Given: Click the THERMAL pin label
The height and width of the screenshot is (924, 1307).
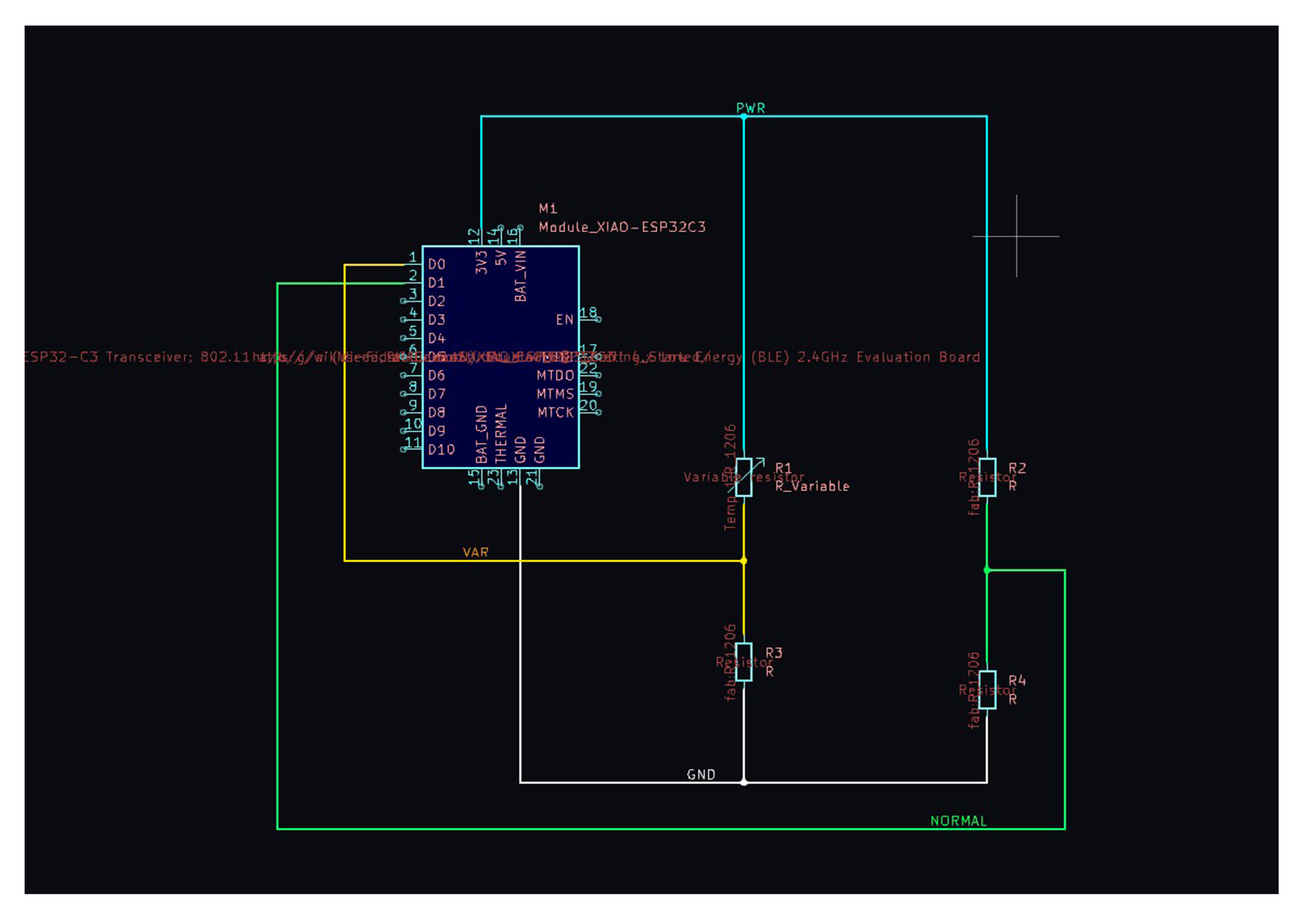Looking at the screenshot, I should [501, 434].
